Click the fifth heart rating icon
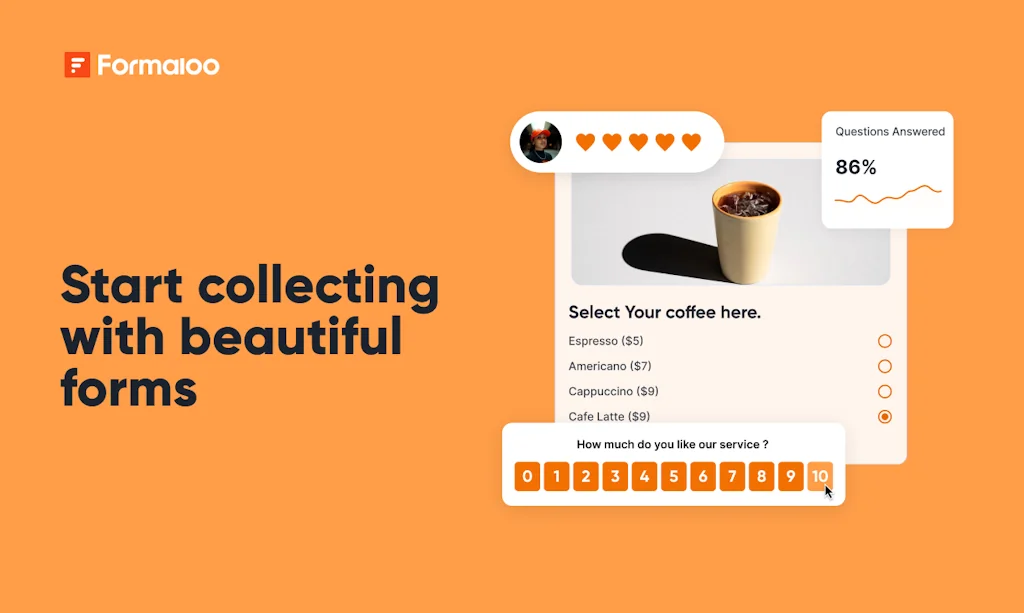This screenshot has width=1024, height=613. click(691, 142)
